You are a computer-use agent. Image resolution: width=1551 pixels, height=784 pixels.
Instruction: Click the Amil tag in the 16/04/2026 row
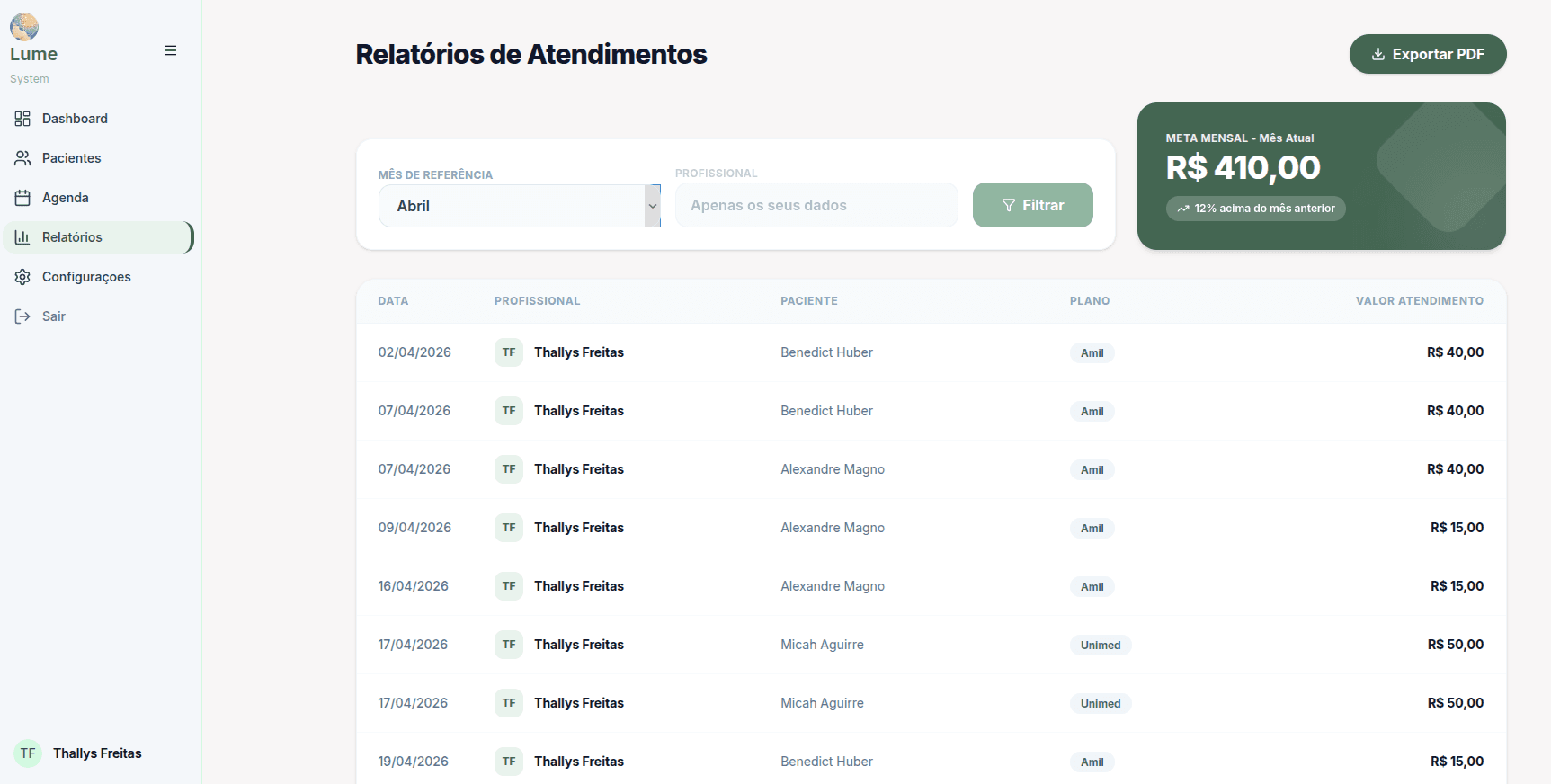coord(1092,587)
